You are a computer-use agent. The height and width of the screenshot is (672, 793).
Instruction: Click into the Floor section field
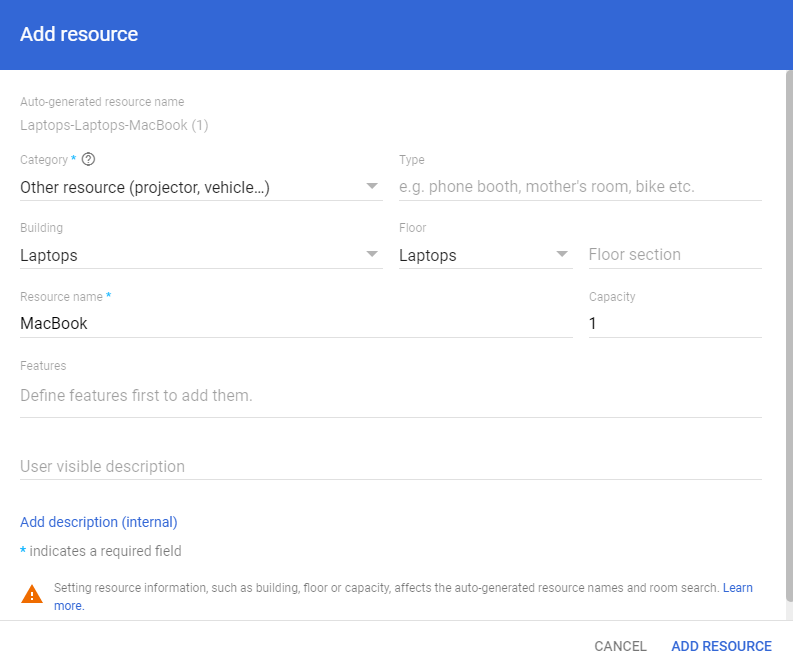674,255
